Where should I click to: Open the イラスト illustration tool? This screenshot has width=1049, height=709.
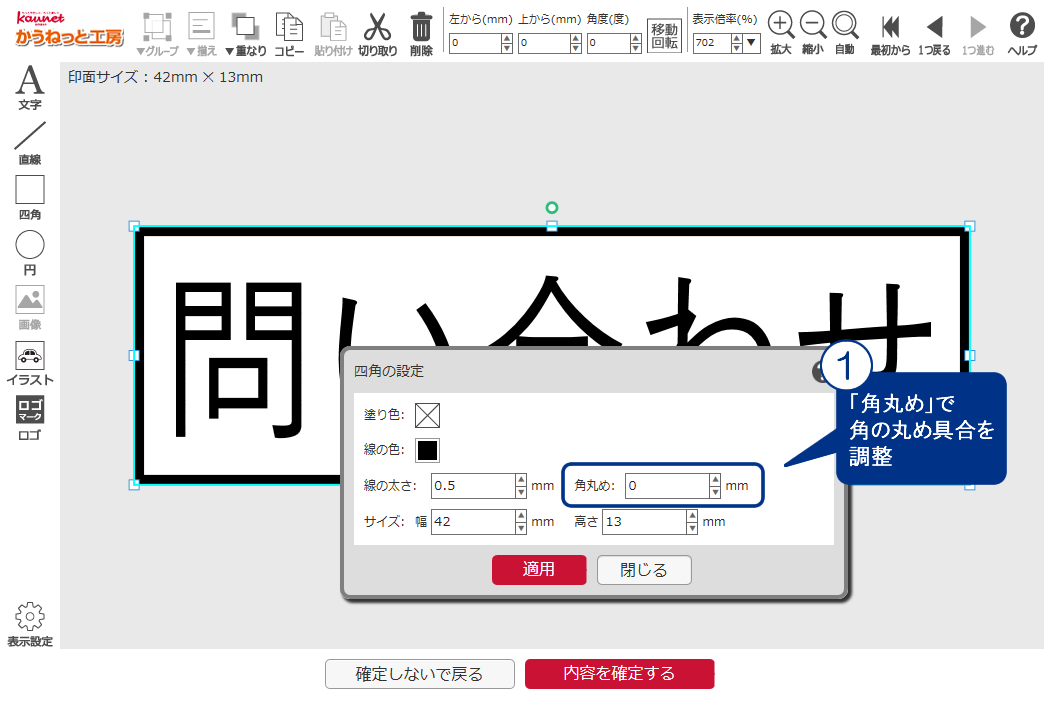[30, 362]
